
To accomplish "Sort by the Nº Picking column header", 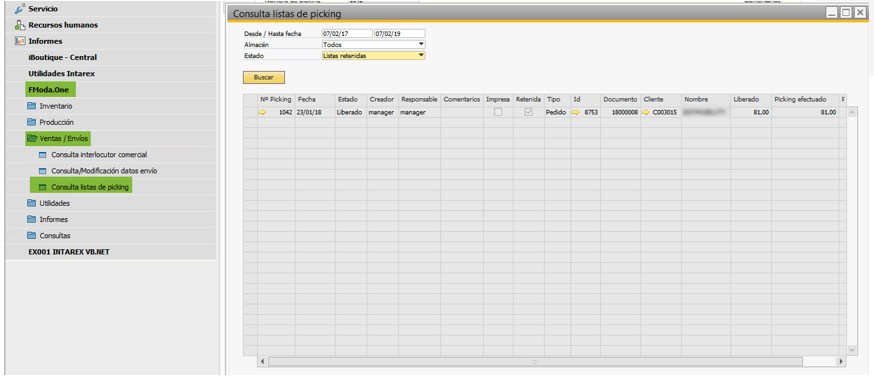I will click(276, 100).
